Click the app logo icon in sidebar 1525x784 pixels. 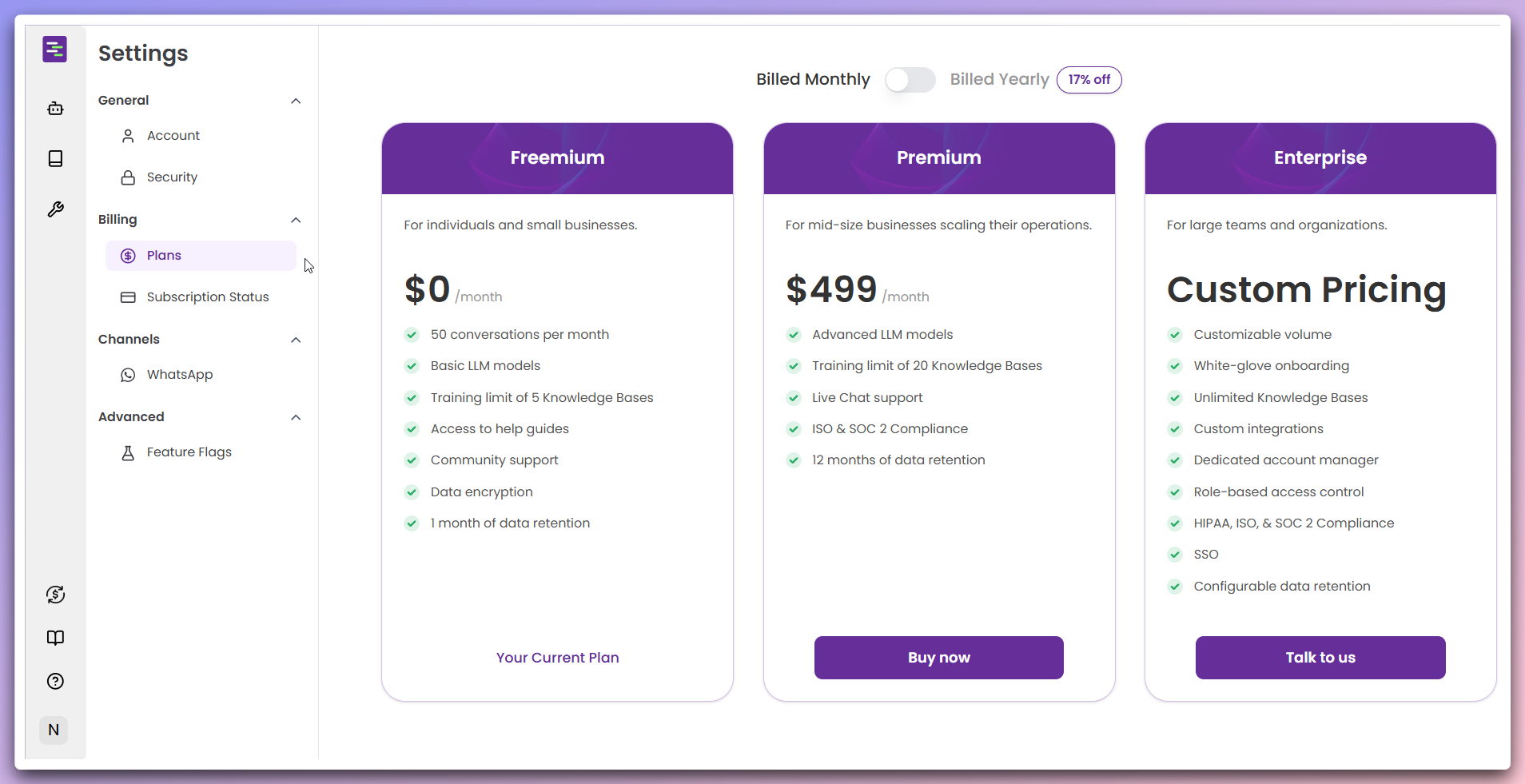pyautogui.click(x=54, y=50)
